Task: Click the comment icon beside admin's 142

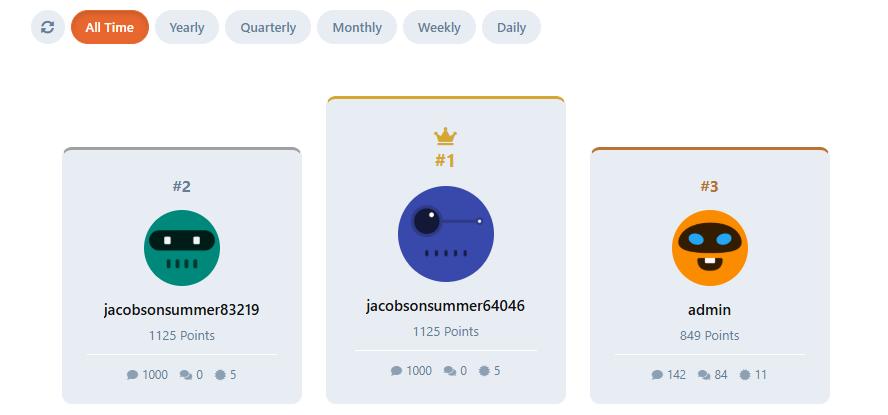Action: [x=657, y=375]
